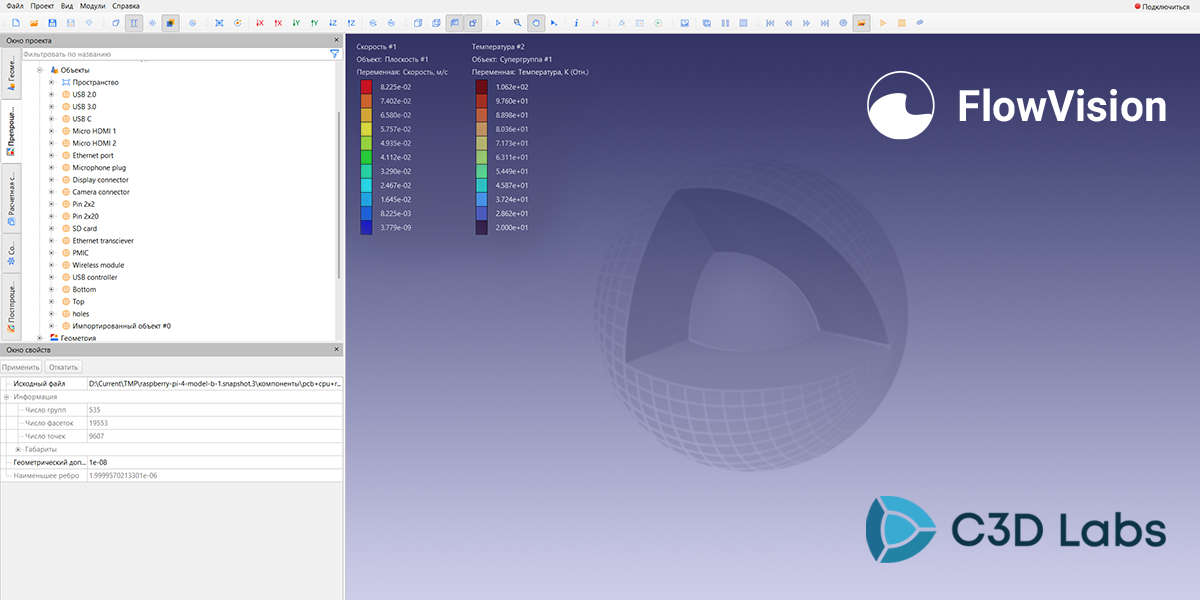Click the red 8.225e-02 velocity legend swatch
This screenshot has width=1200, height=600.
click(366, 87)
